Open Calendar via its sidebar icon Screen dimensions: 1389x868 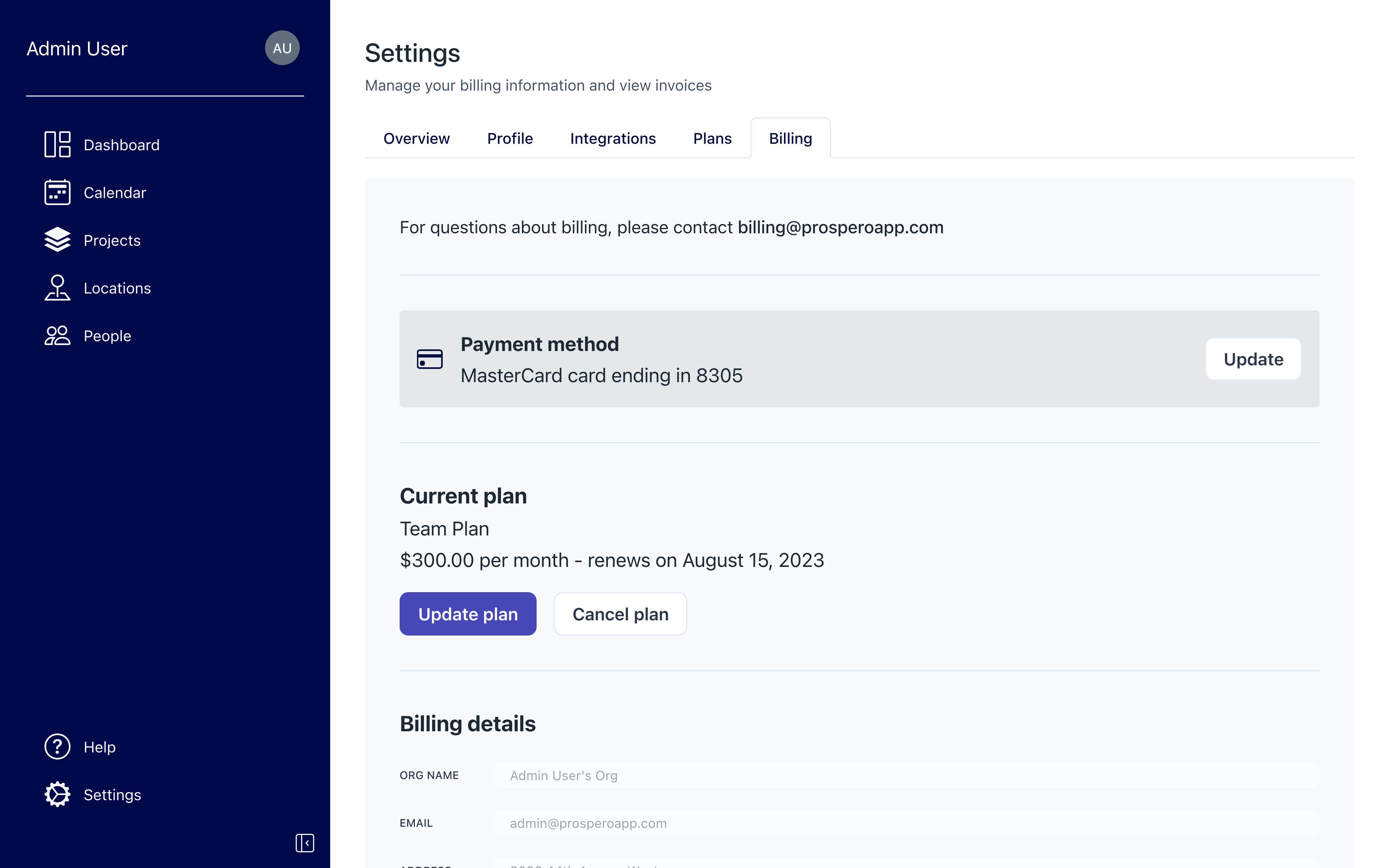[x=58, y=192]
